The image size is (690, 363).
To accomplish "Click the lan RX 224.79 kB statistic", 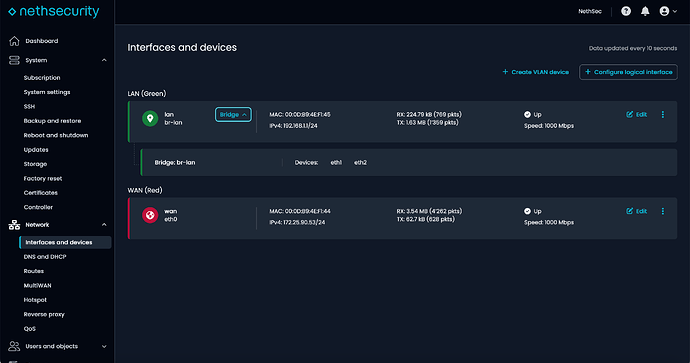I will click(429, 114).
